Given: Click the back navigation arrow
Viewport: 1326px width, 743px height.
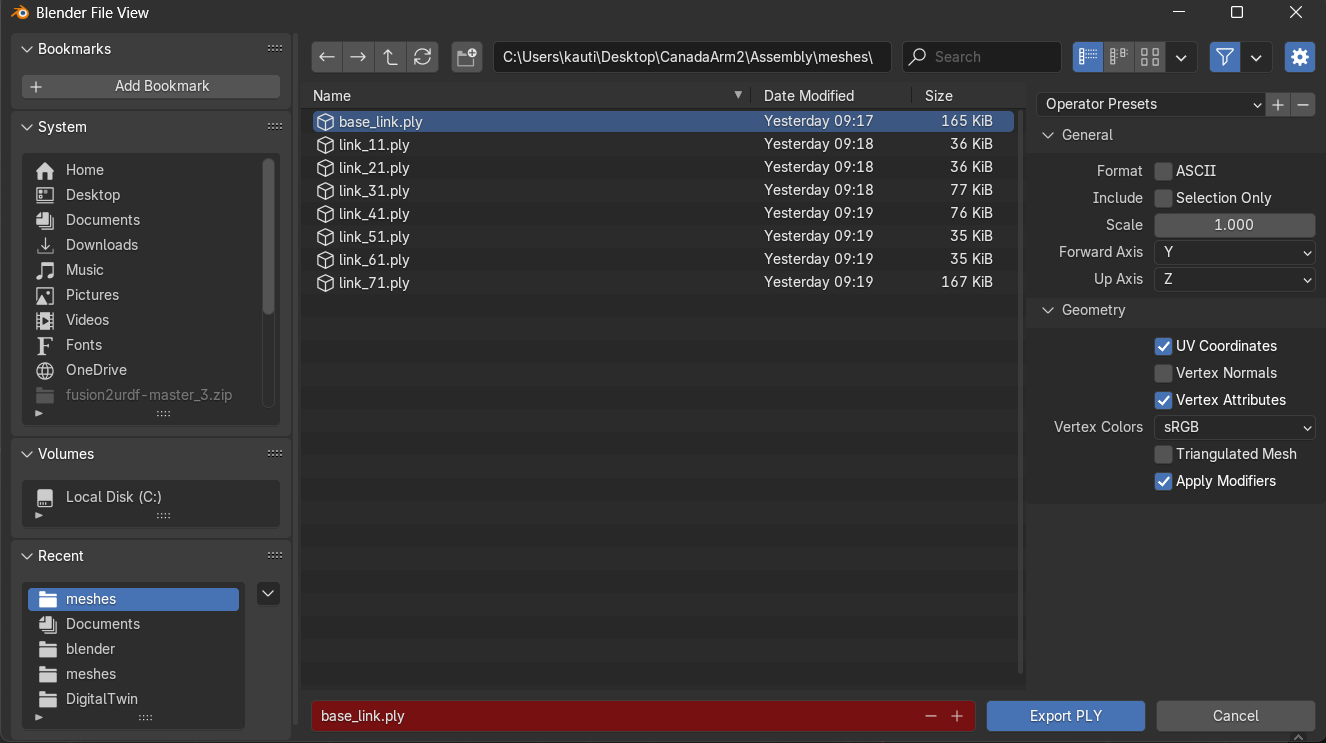Looking at the screenshot, I should tap(327, 57).
